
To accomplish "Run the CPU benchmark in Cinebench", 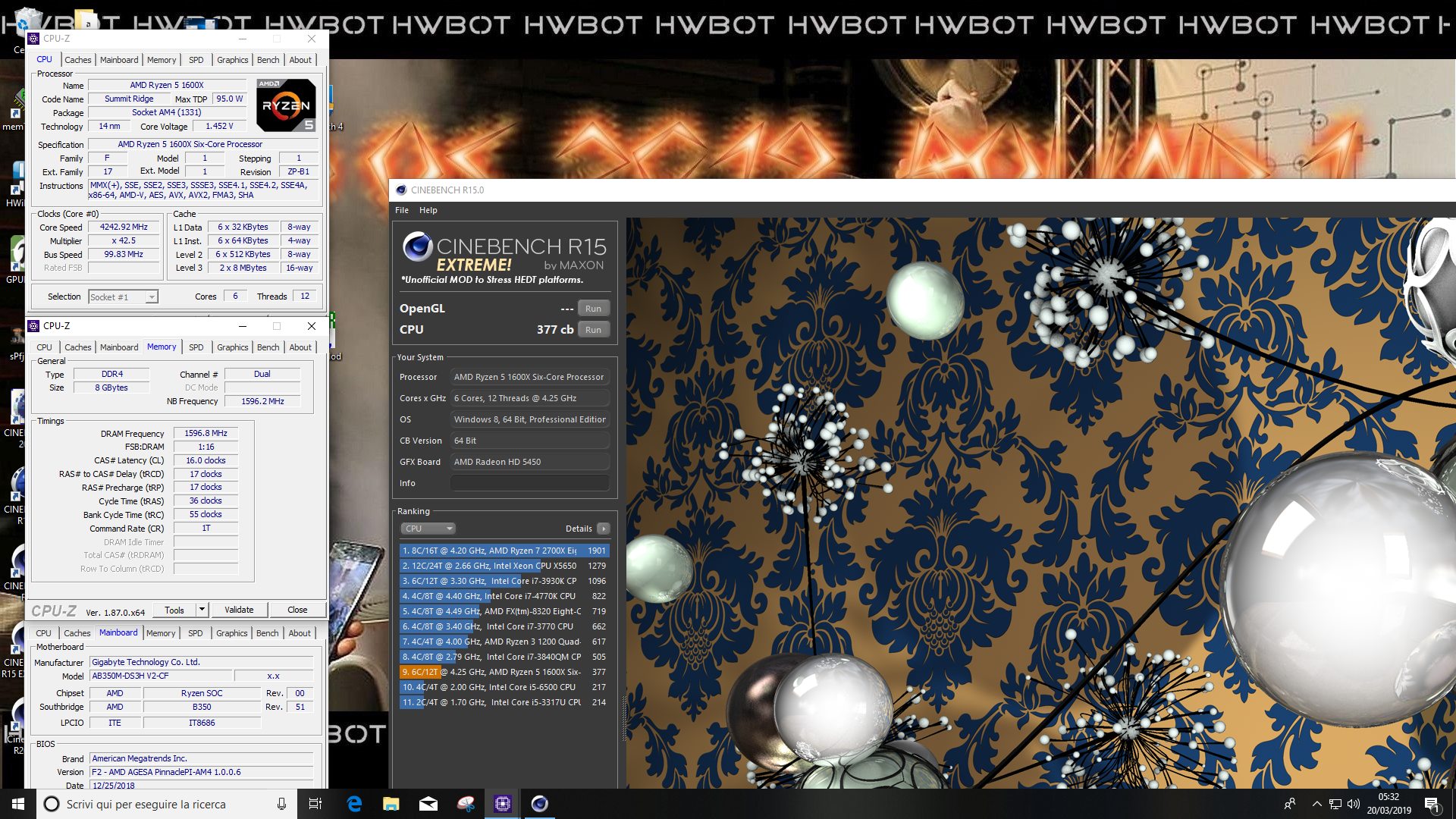I will pos(593,330).
